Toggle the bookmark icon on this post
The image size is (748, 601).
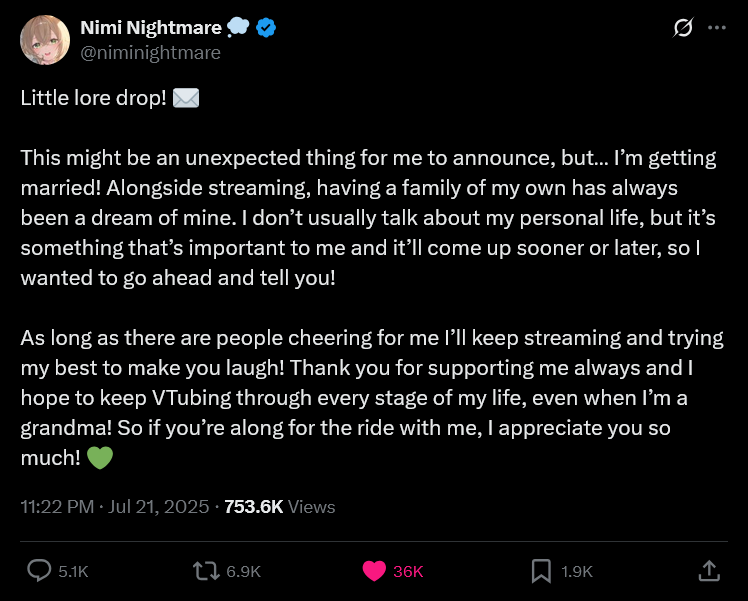[541, 571]
